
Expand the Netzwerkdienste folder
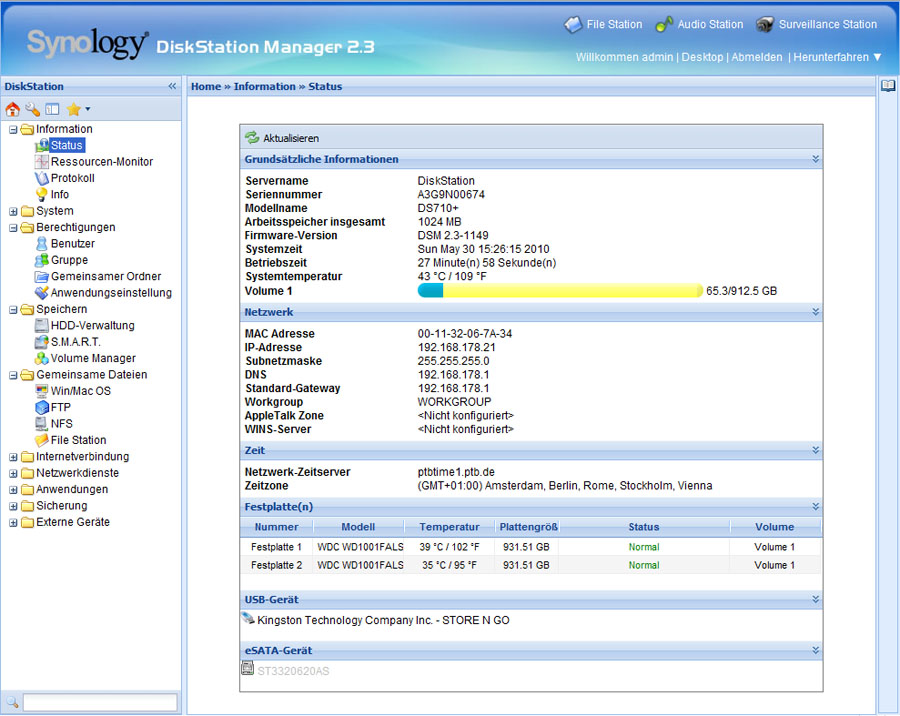13,474
